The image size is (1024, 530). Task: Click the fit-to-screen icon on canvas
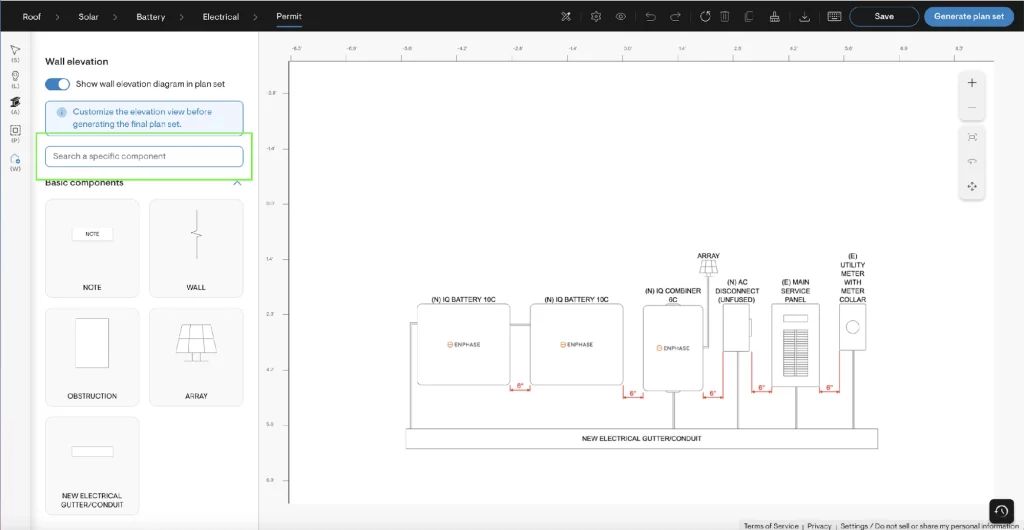(971, 136)
